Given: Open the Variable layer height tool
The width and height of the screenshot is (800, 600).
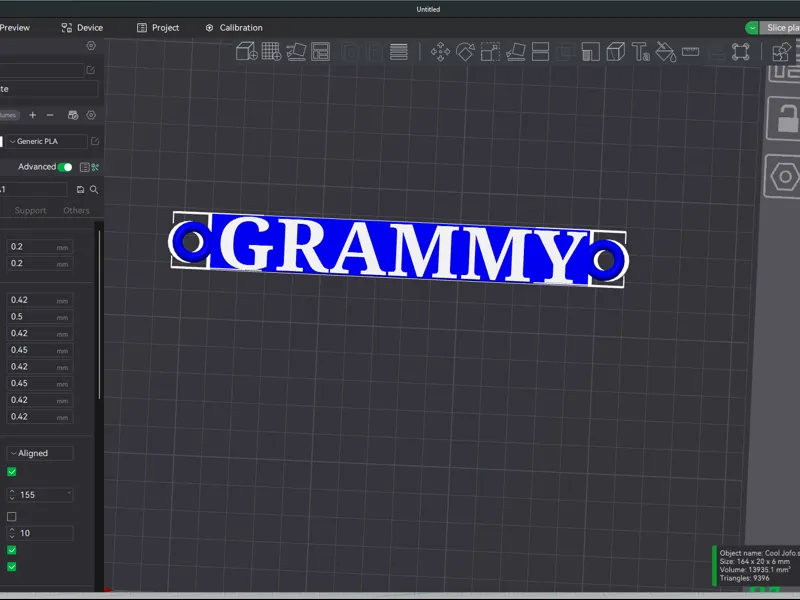Looking at the screenshot, I should (x=398, y=52).
